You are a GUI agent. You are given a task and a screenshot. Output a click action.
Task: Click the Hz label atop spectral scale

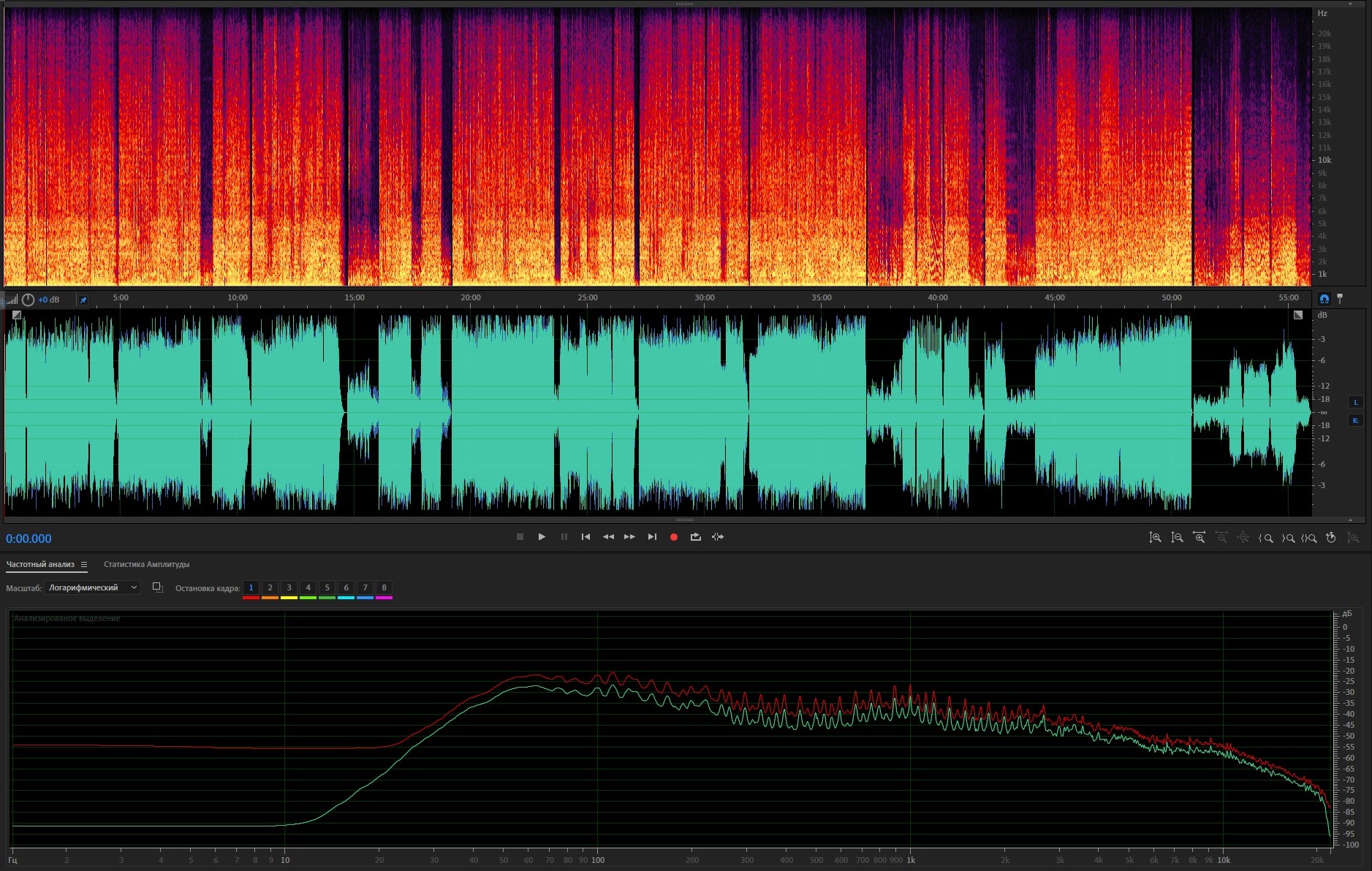click(1322, 13)
